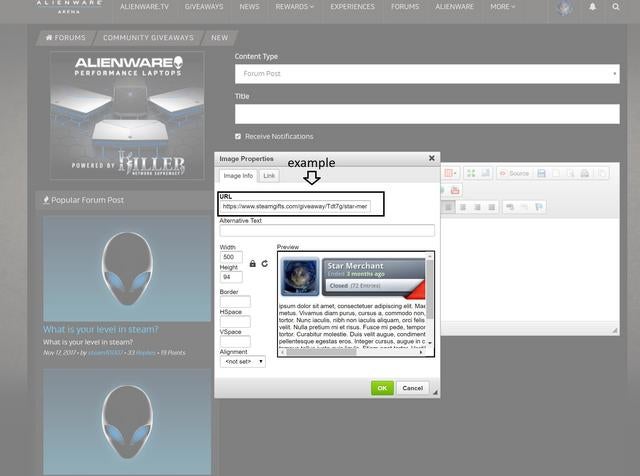
Task: Click the VSpace field
Action: 235,342
